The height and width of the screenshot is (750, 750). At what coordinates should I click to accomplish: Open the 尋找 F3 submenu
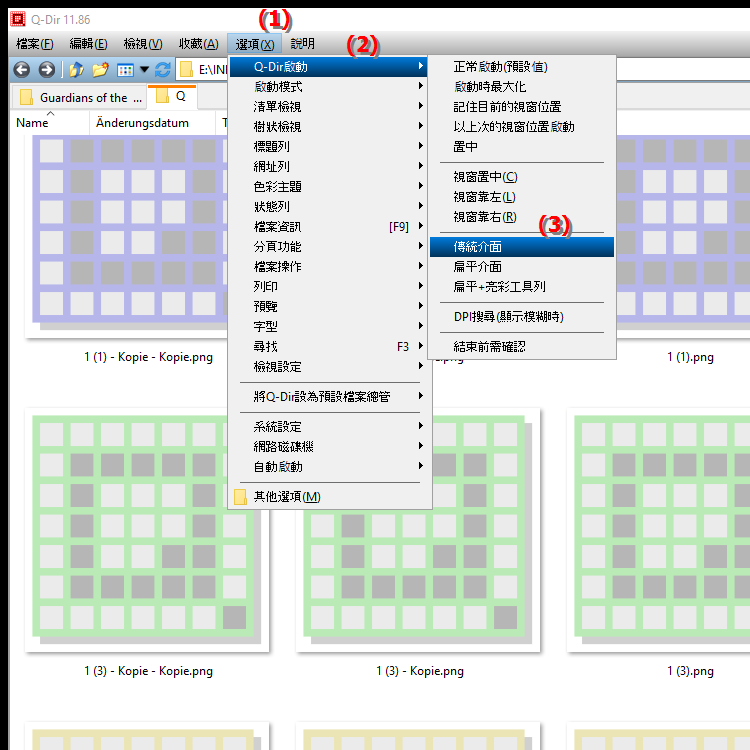coord(329,346)
